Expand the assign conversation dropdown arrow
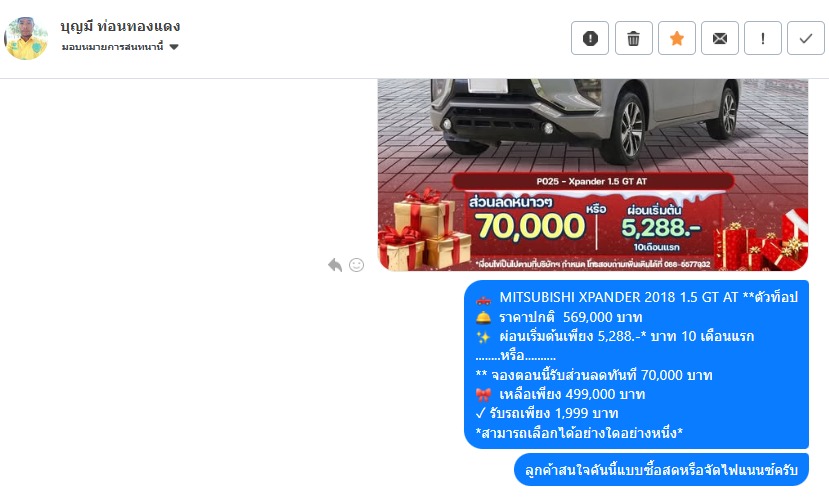 coord(174,47)
